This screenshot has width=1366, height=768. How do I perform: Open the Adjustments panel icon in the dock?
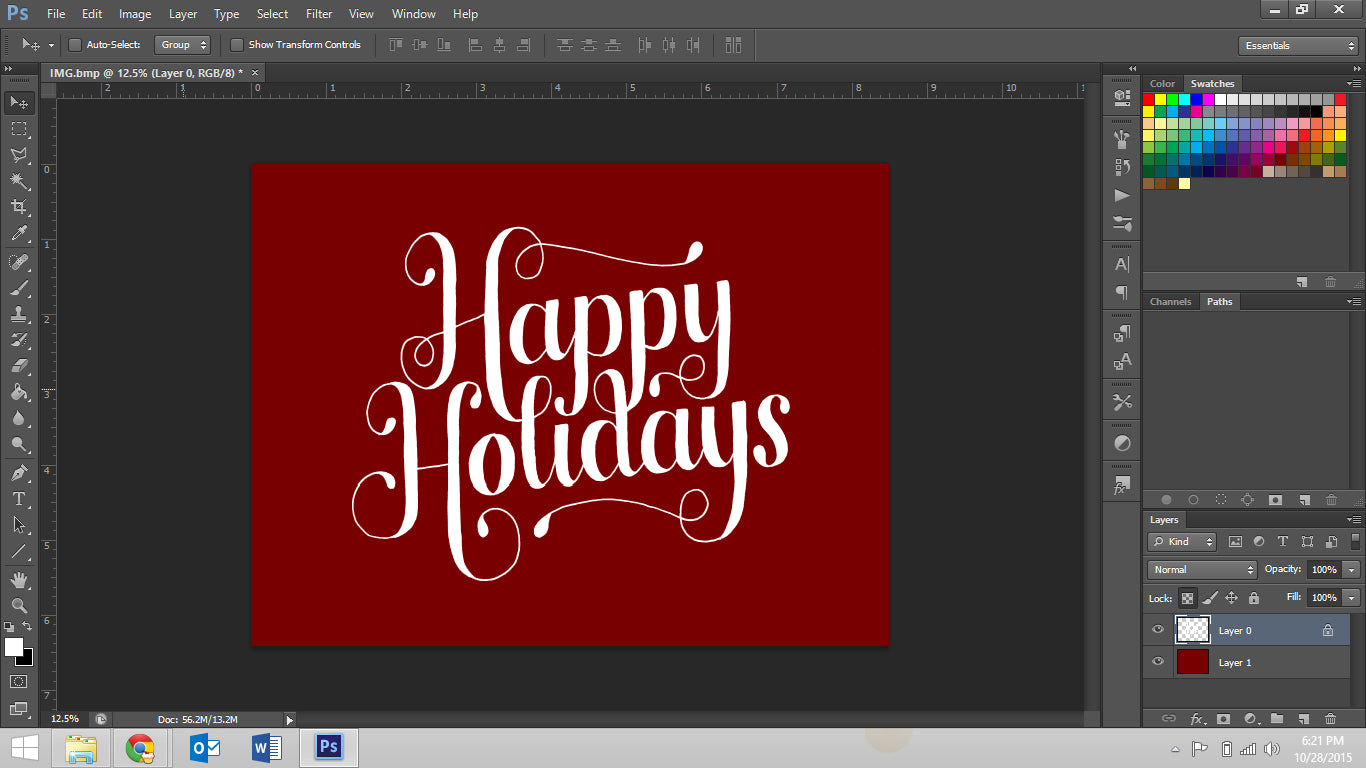(x=1122, y=443)
